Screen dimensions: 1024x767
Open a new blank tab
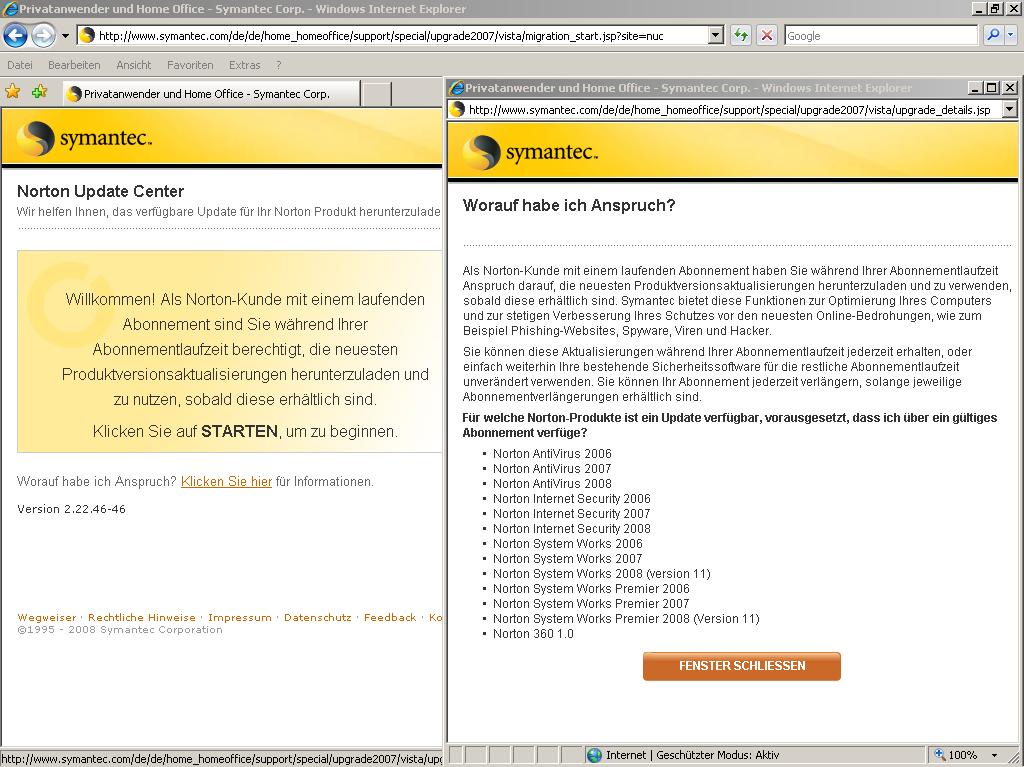click(x=376, y=94)
